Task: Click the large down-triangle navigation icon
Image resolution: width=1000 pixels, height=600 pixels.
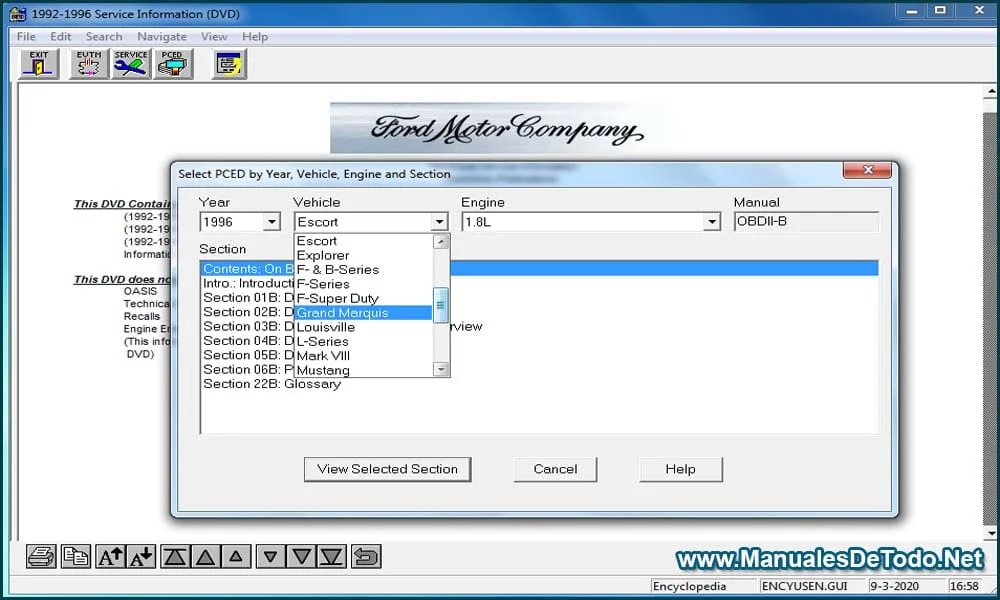Action: tap(301, 557)
